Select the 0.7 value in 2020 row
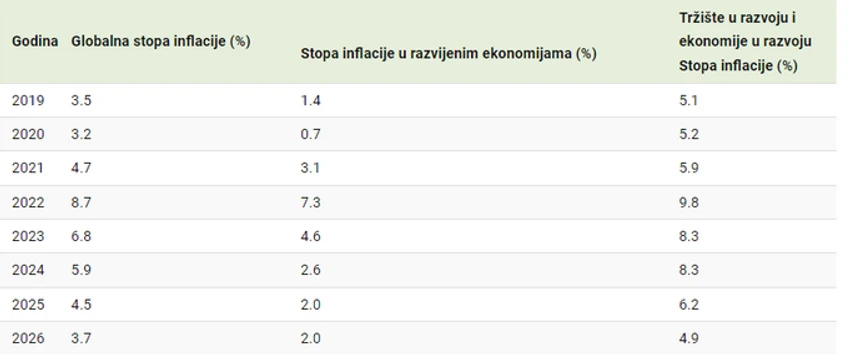The width and height of the screenshot is (850, 364). pyautogui.click(x=311, y=134)
